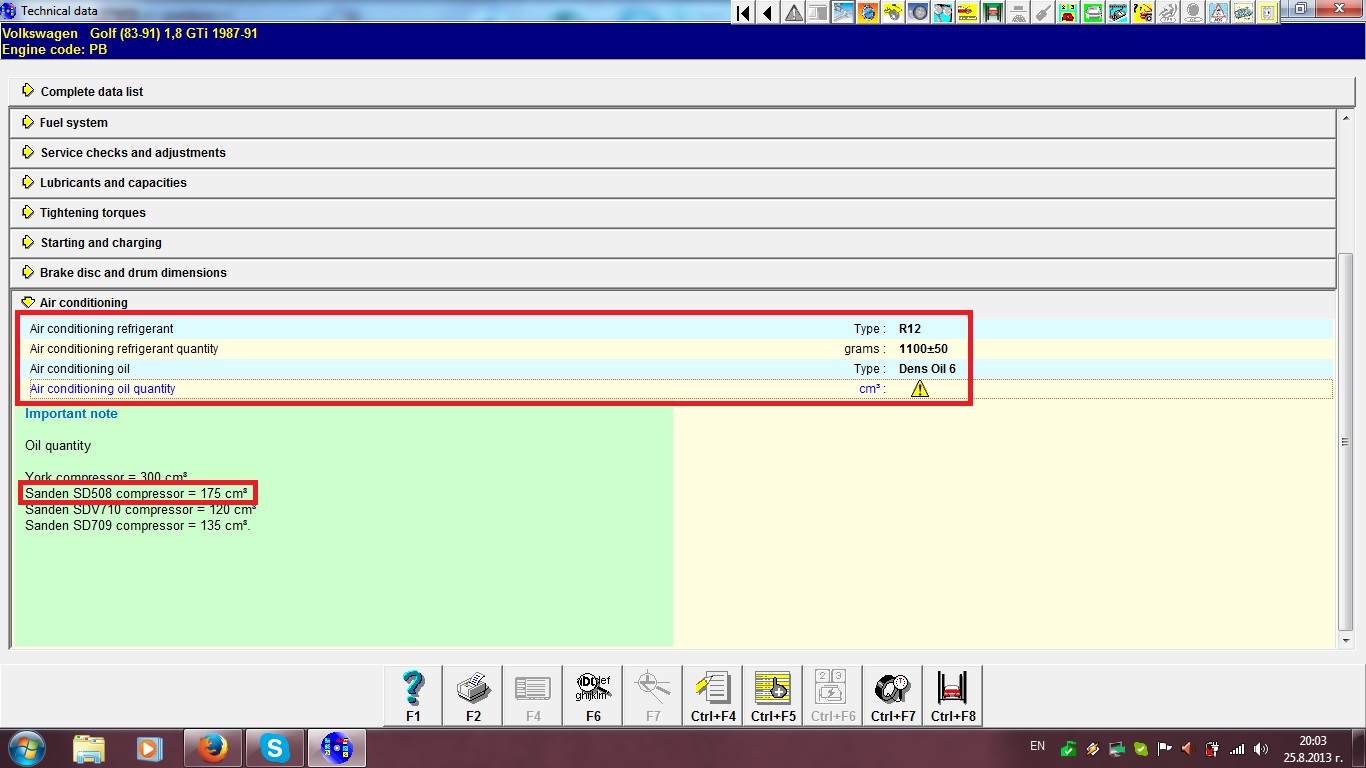1366x768 pixels.
Task: Click the warning triangle icon in top toolbar
Action: coord(793,13)
